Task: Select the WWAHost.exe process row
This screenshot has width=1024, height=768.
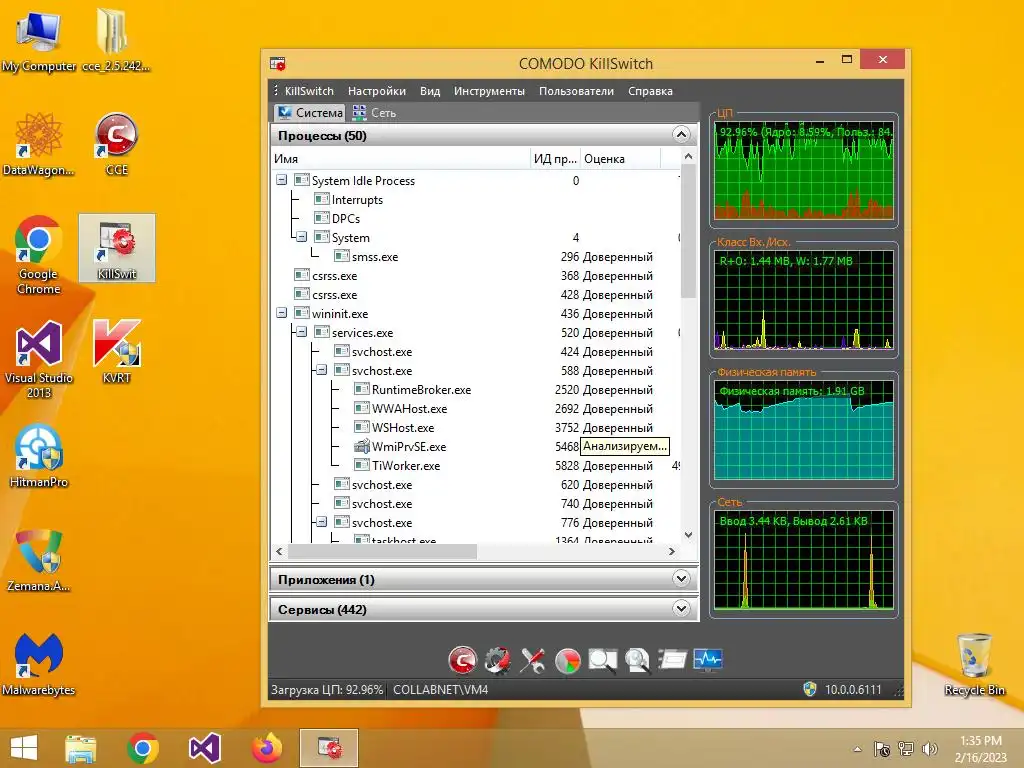Action: [476, 409]
